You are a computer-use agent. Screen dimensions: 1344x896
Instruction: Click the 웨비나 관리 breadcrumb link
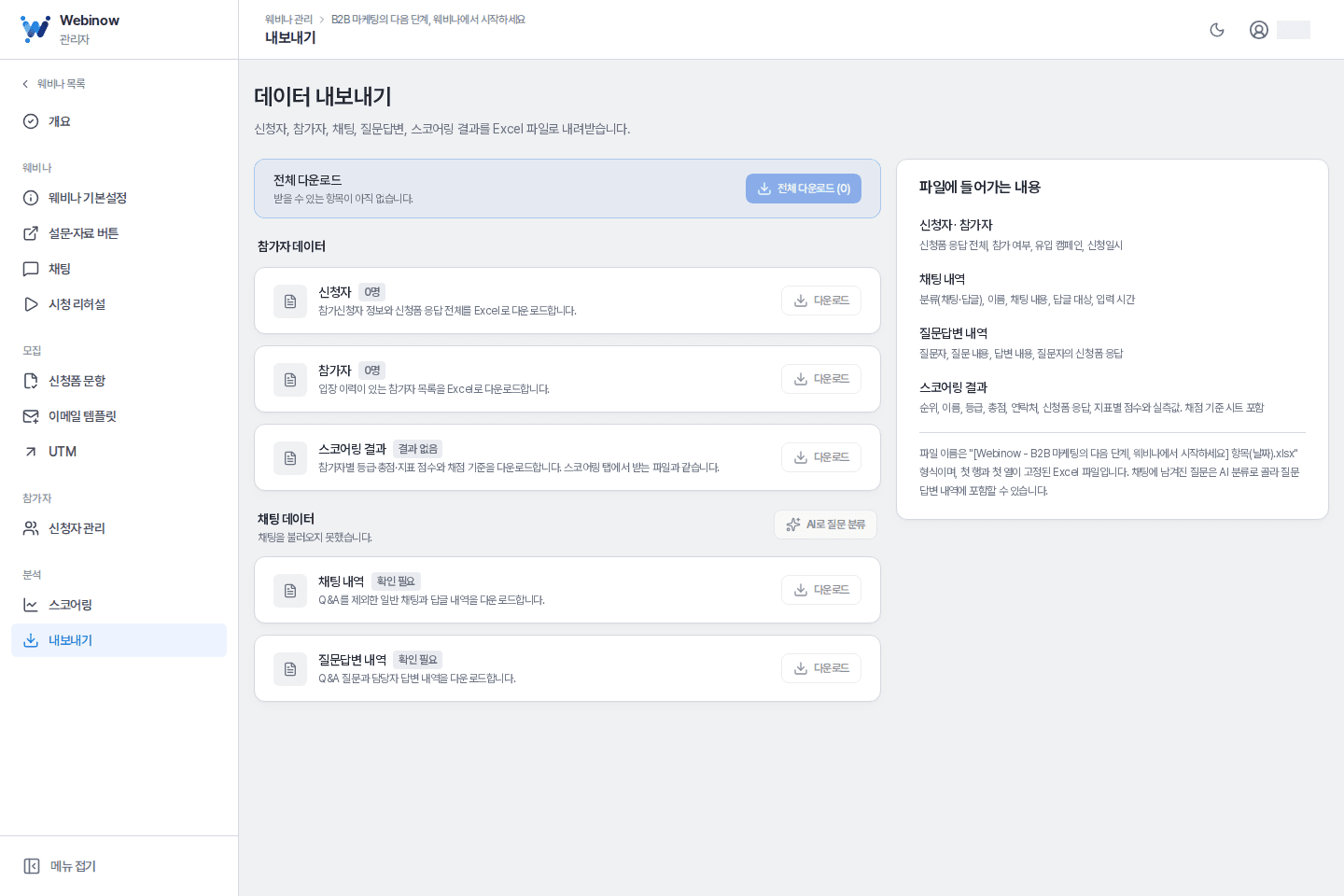click(x=288, y=20)
